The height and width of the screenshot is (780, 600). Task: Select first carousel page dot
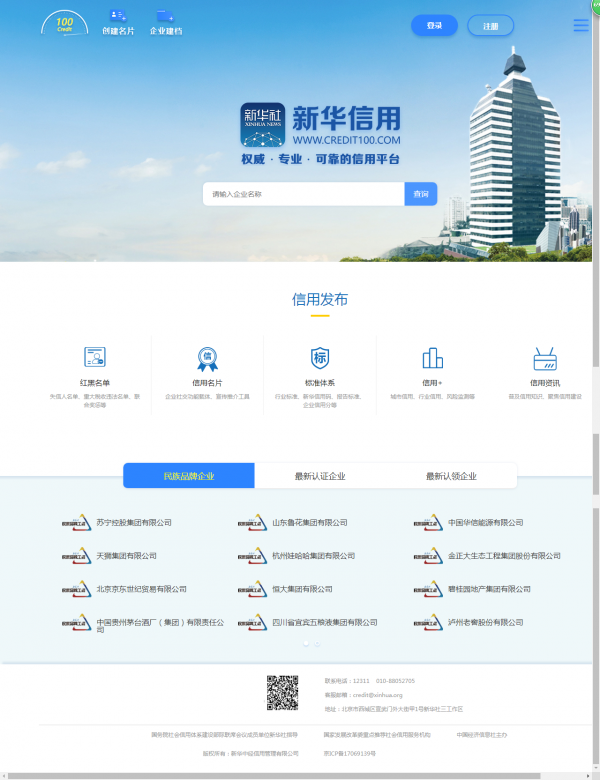pos(306,644)
